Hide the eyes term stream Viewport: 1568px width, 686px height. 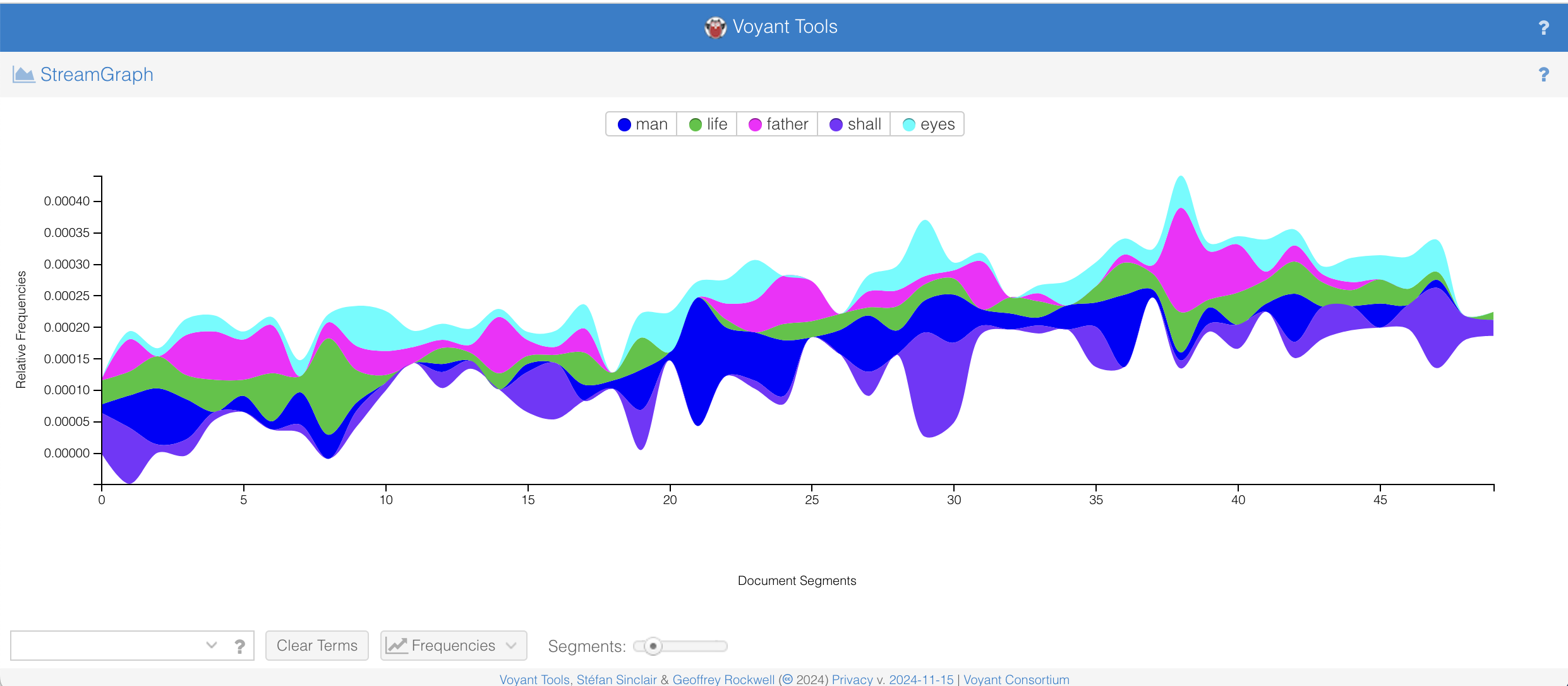click(x=929, y=124)
